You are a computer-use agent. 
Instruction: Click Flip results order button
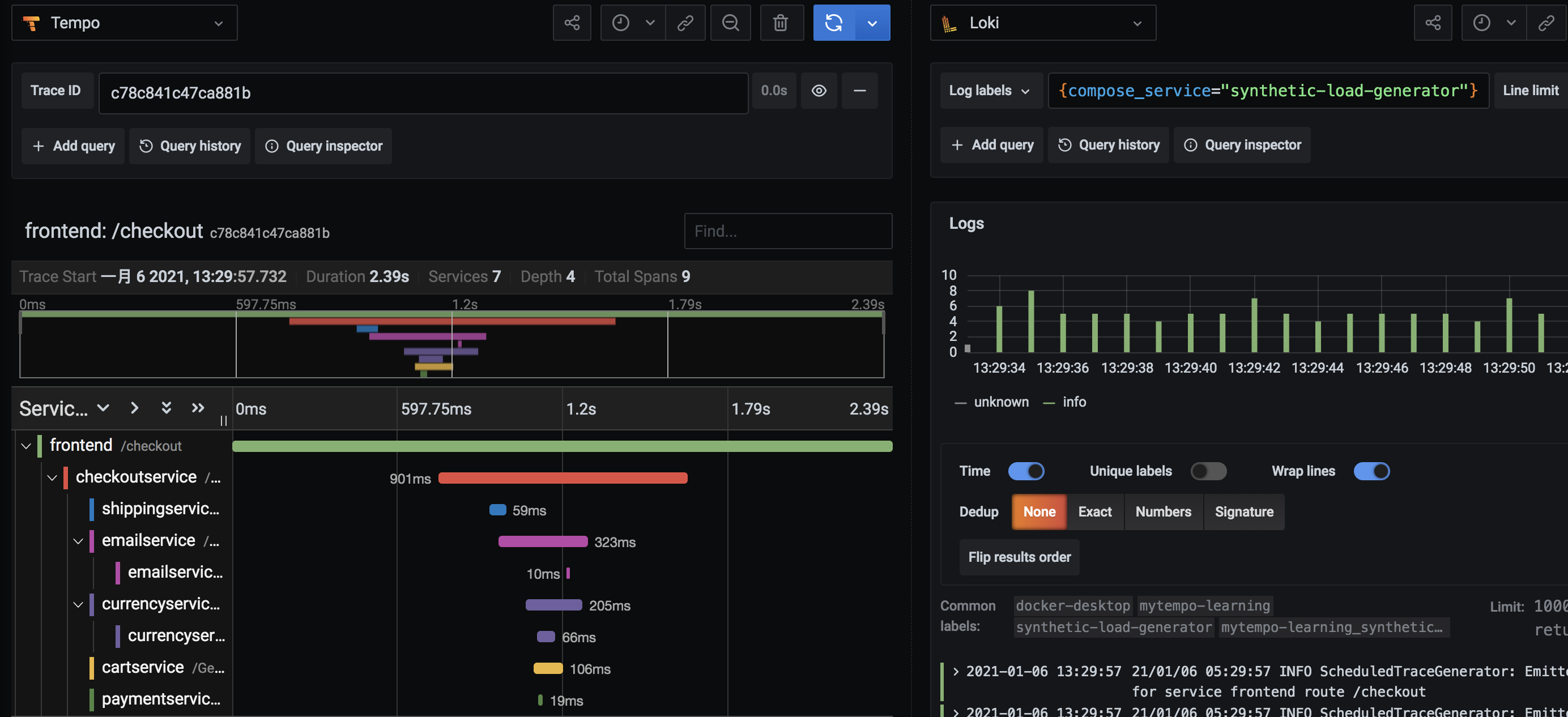(x=1020, y=557)
